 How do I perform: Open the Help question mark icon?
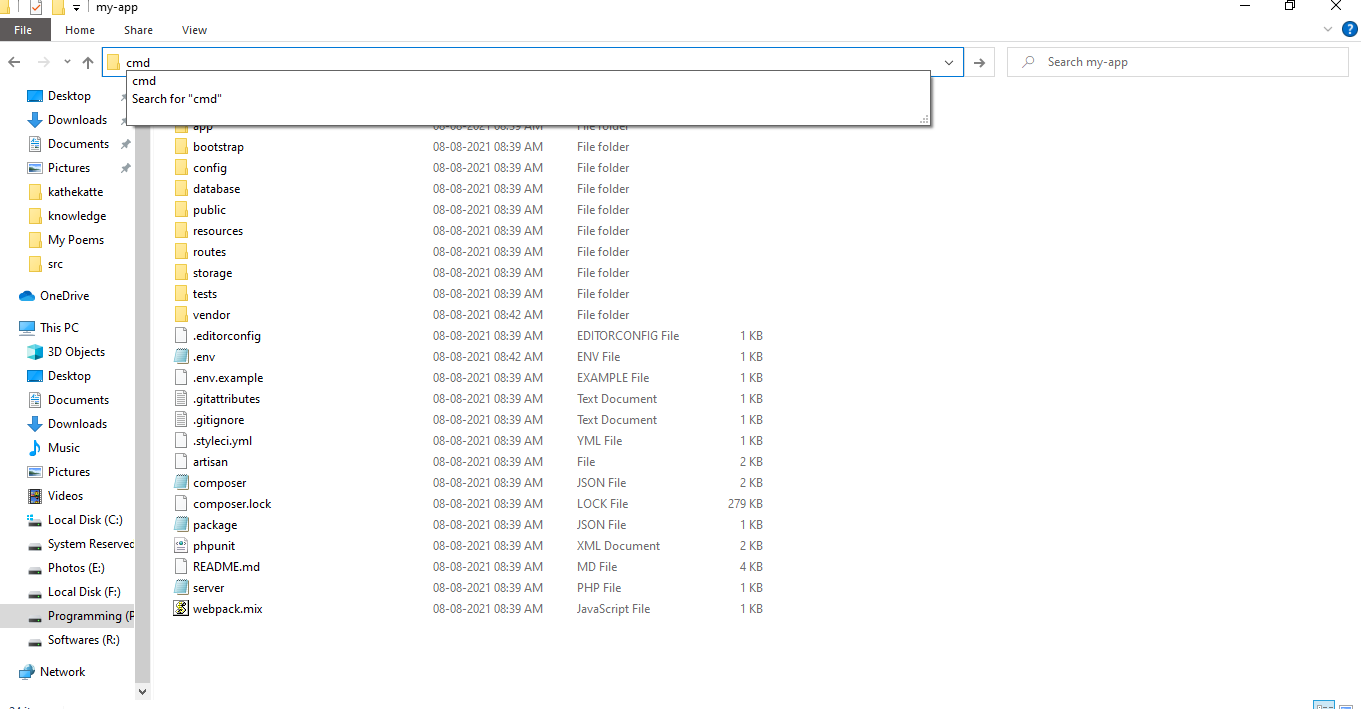pyautogui.click(x=1349, y=30)
